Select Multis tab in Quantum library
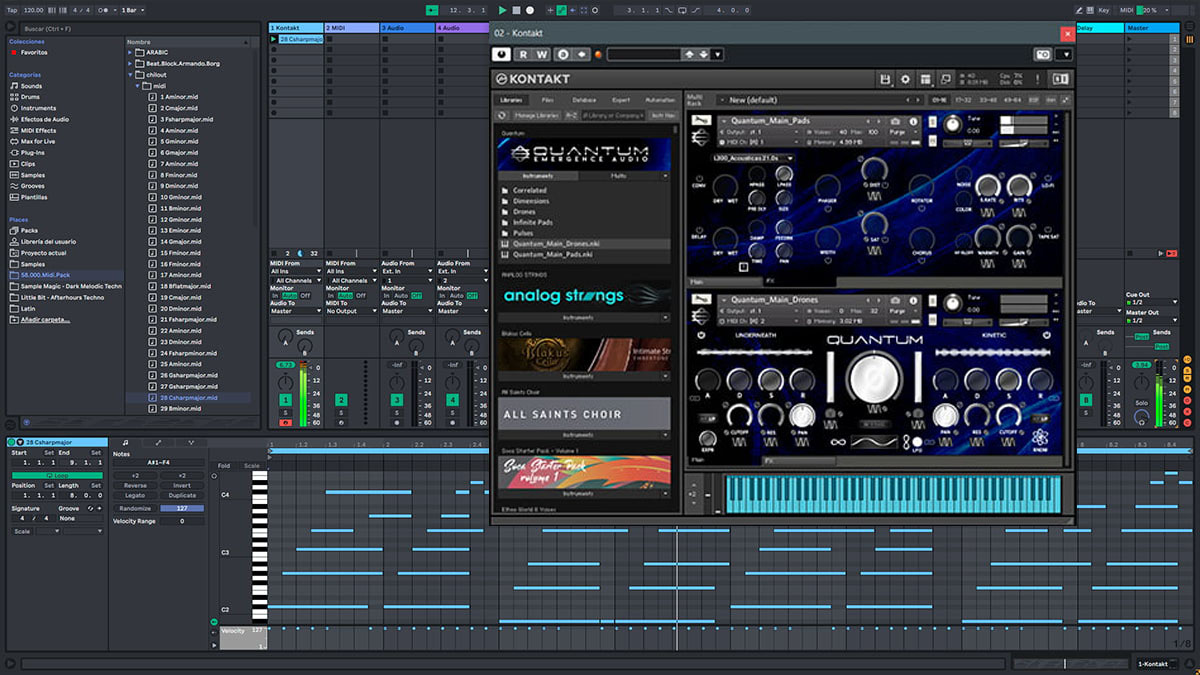The width and height of the screenshot is (1200, 675). coord(619,176)
